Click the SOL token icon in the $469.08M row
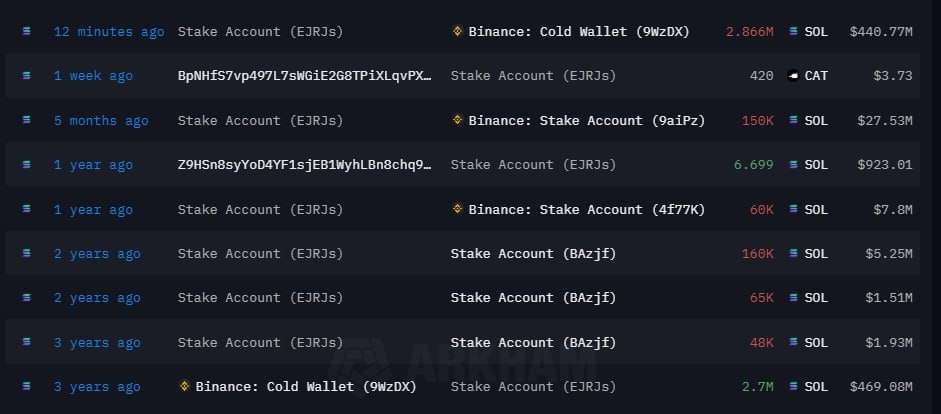941x414 pixels. pos(793,387)
